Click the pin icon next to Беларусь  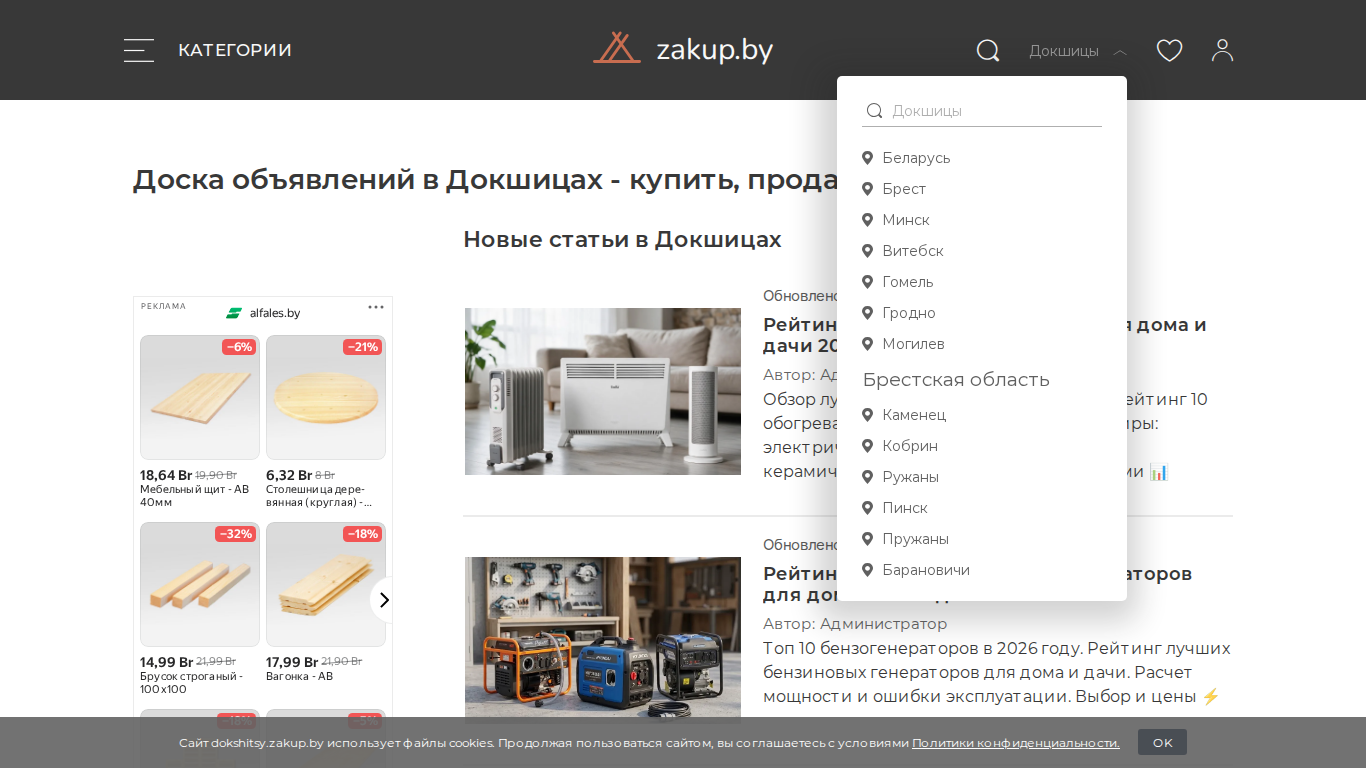pyautogui.click(x=868, y=157)
